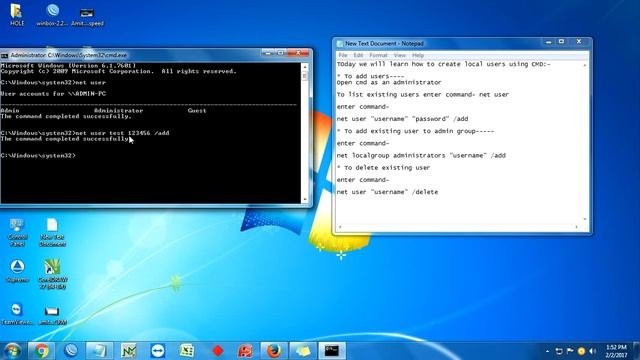Open the cmd window system menu icon
Screen dimensions: 640x360
click(x=4, y=55)
